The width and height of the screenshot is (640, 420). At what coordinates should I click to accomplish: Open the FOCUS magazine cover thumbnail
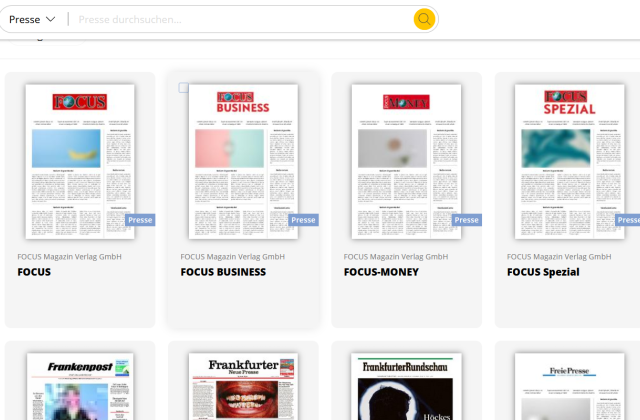(x=80, y=162)
